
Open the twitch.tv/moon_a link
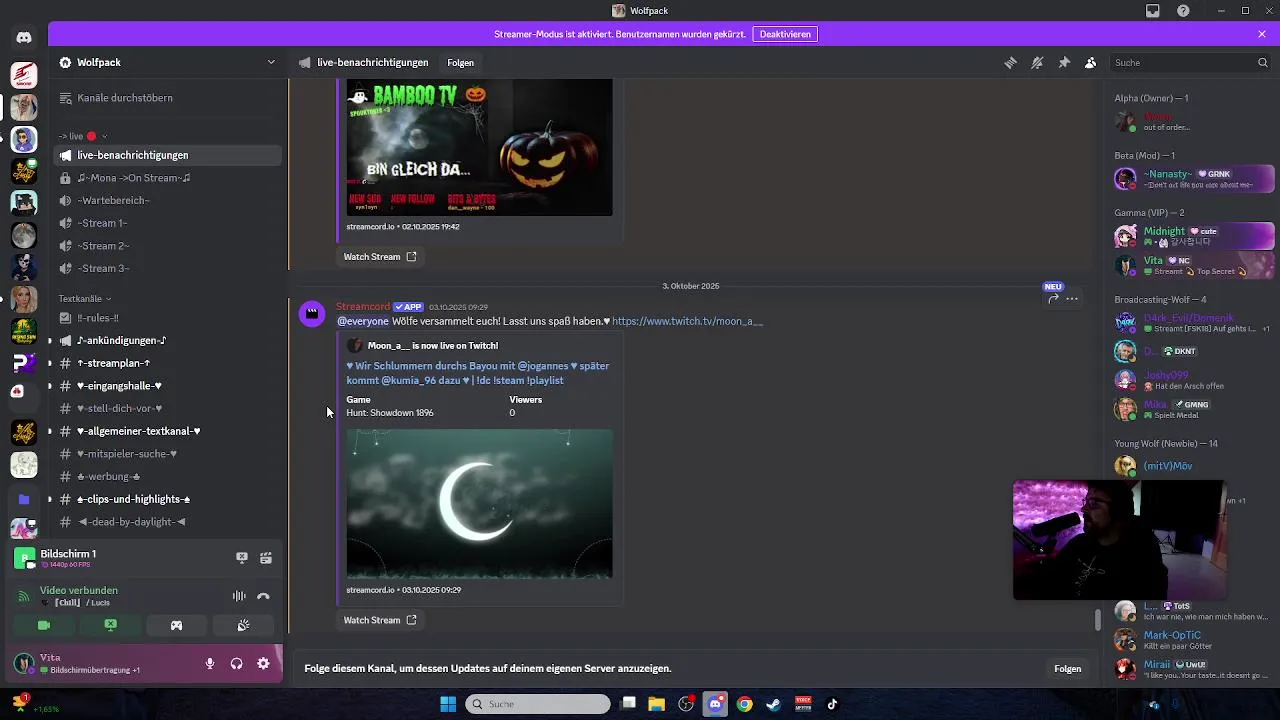(687, 321)
